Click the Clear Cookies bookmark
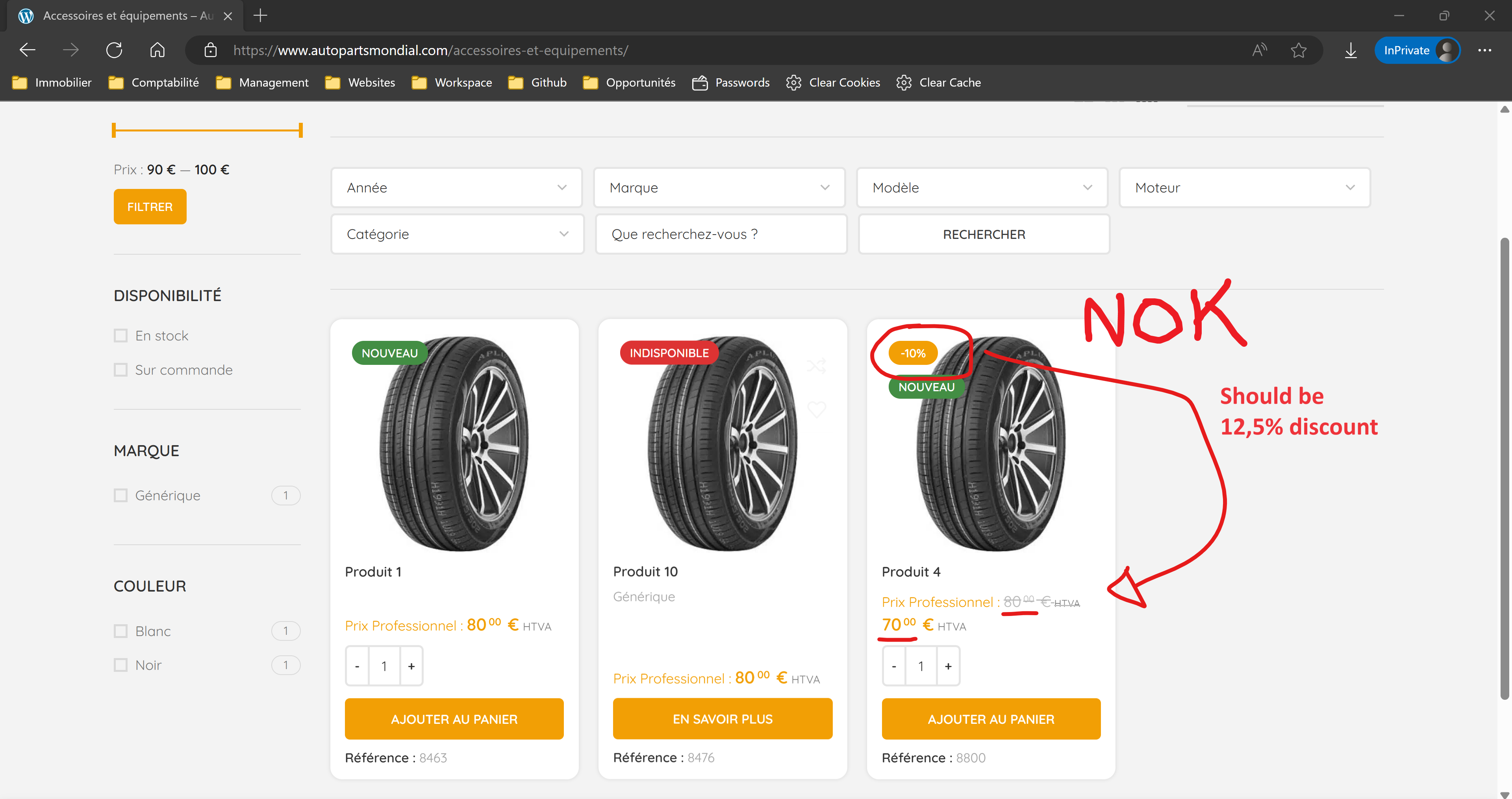Viewport: 1512px width, 799px height. (x=833, y=83)
